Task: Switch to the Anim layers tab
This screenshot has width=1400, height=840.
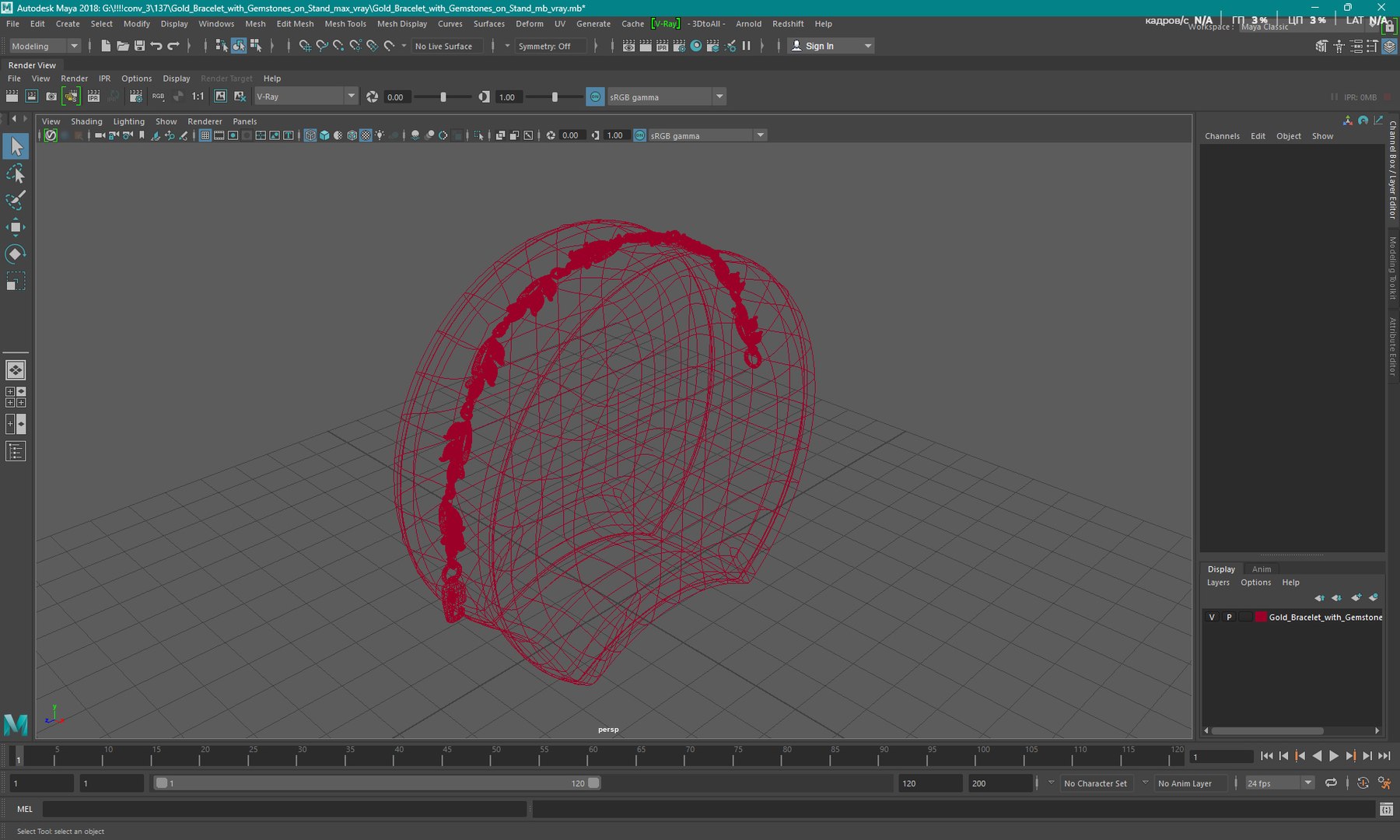Action: [x=1261, y=569]
